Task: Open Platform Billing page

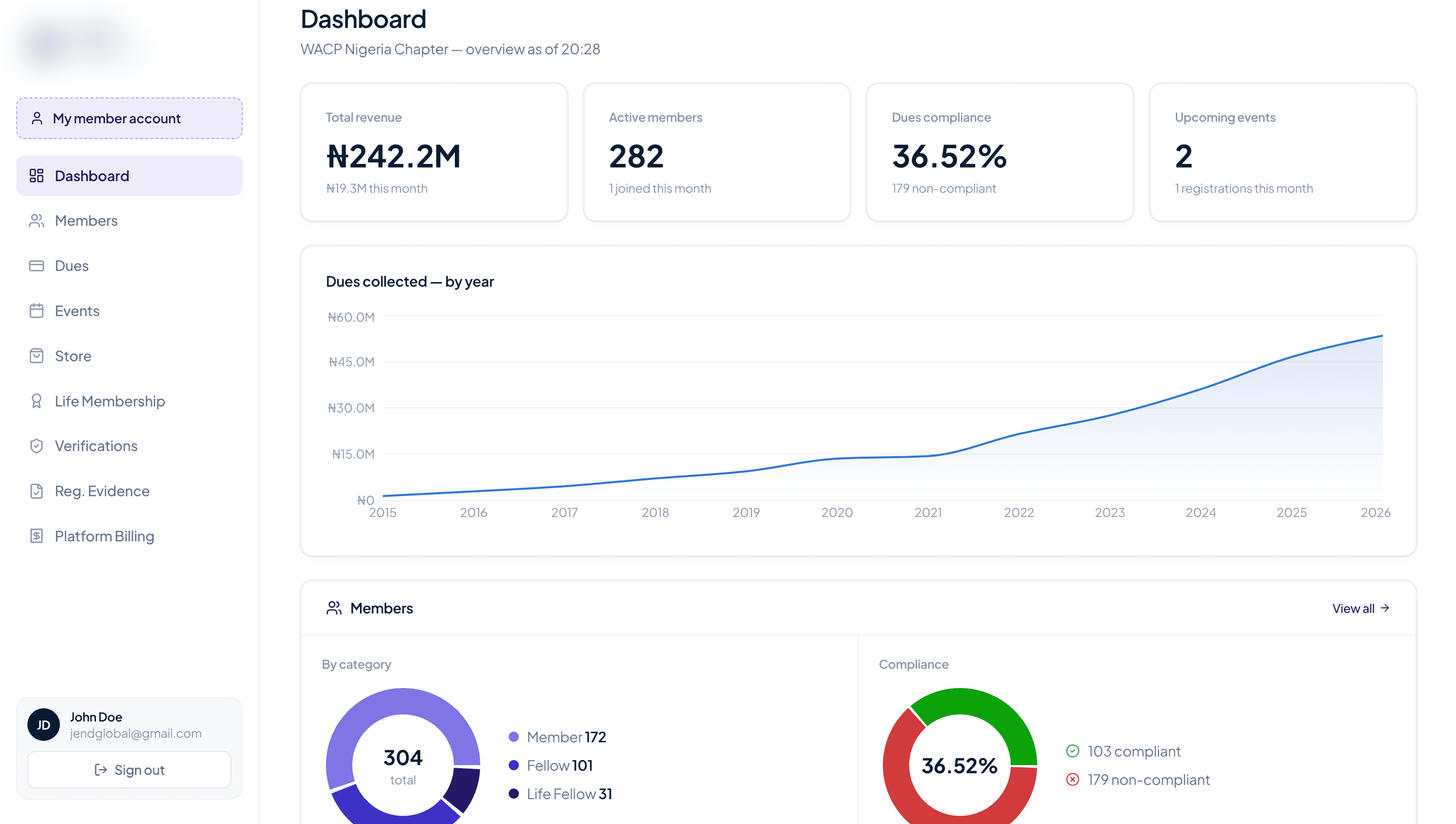Action: 129,536
